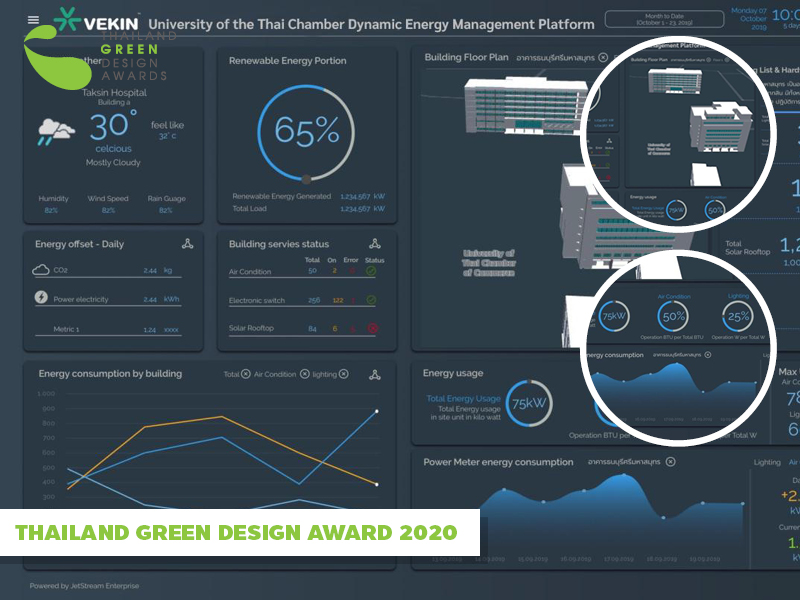Remove the Total series filter
Viewport: 800px width, 600px height.
[x=246, y=374]
